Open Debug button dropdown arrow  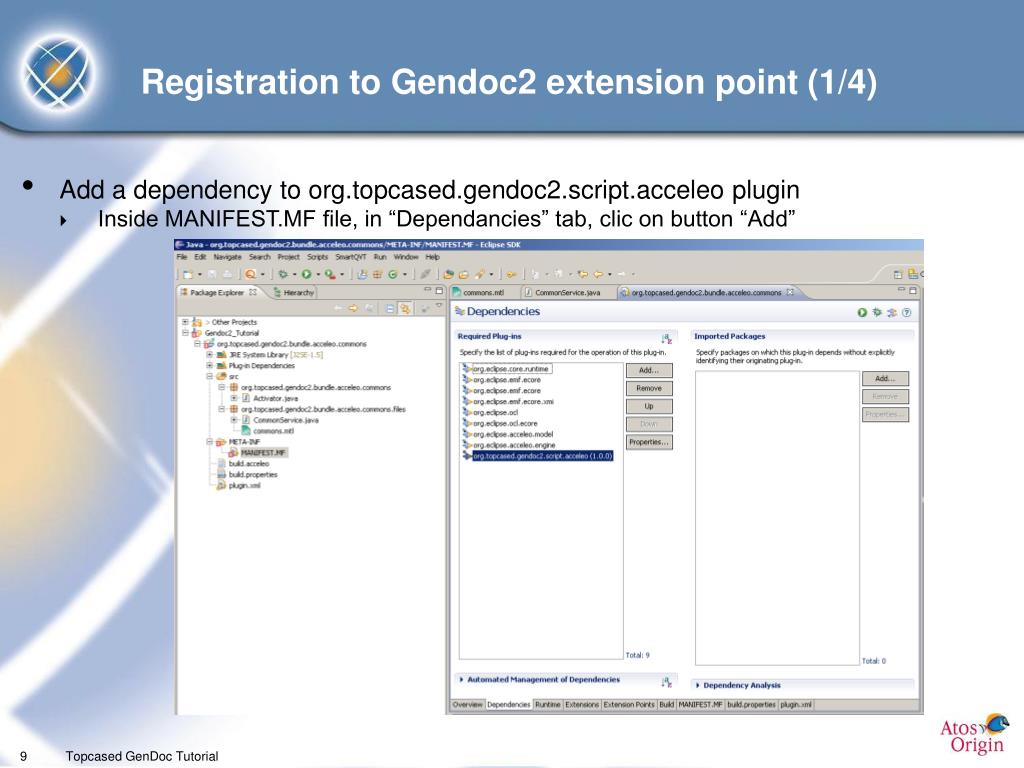[x=295, y=275]
